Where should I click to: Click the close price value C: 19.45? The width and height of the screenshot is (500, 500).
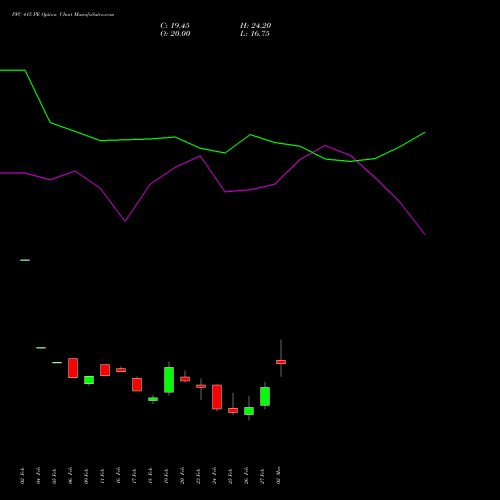(175, 26)
